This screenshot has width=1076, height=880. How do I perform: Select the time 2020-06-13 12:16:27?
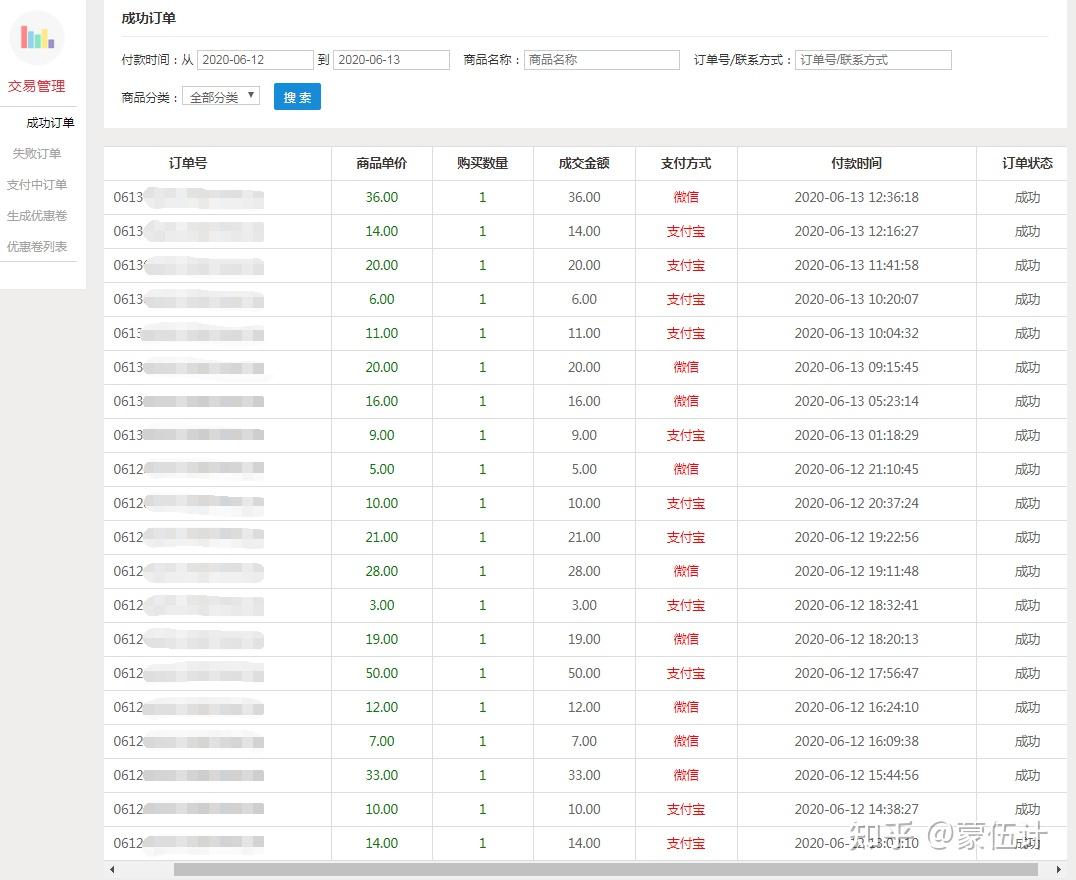click(x=856, y=231)
